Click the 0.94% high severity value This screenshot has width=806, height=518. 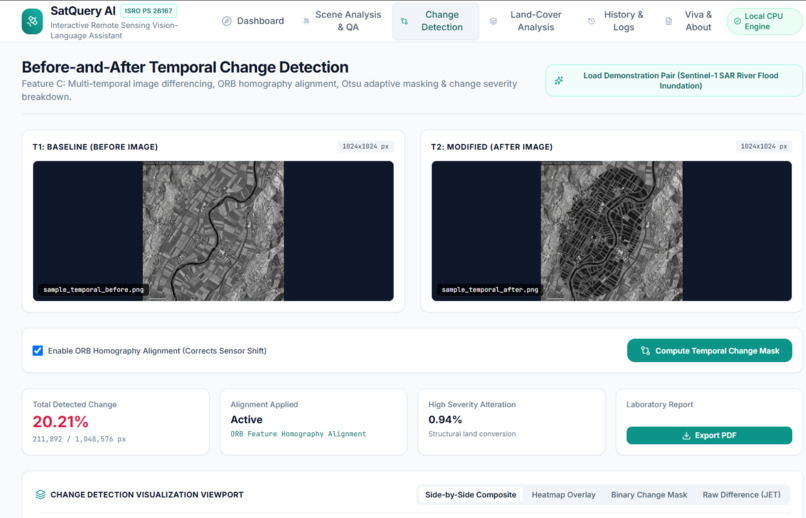coord(445,419)
